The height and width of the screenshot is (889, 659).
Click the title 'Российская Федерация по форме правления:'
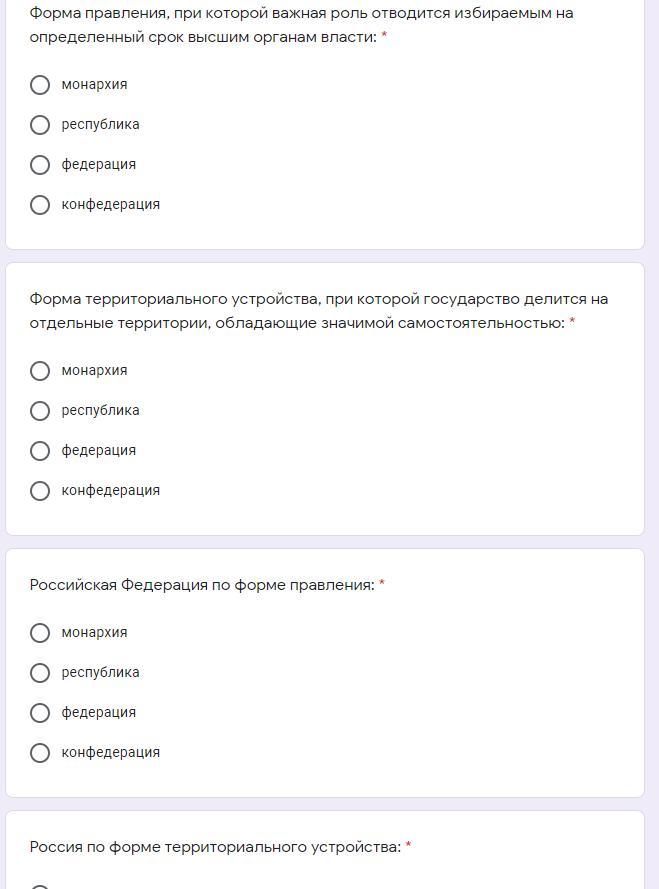coord(202,585)
